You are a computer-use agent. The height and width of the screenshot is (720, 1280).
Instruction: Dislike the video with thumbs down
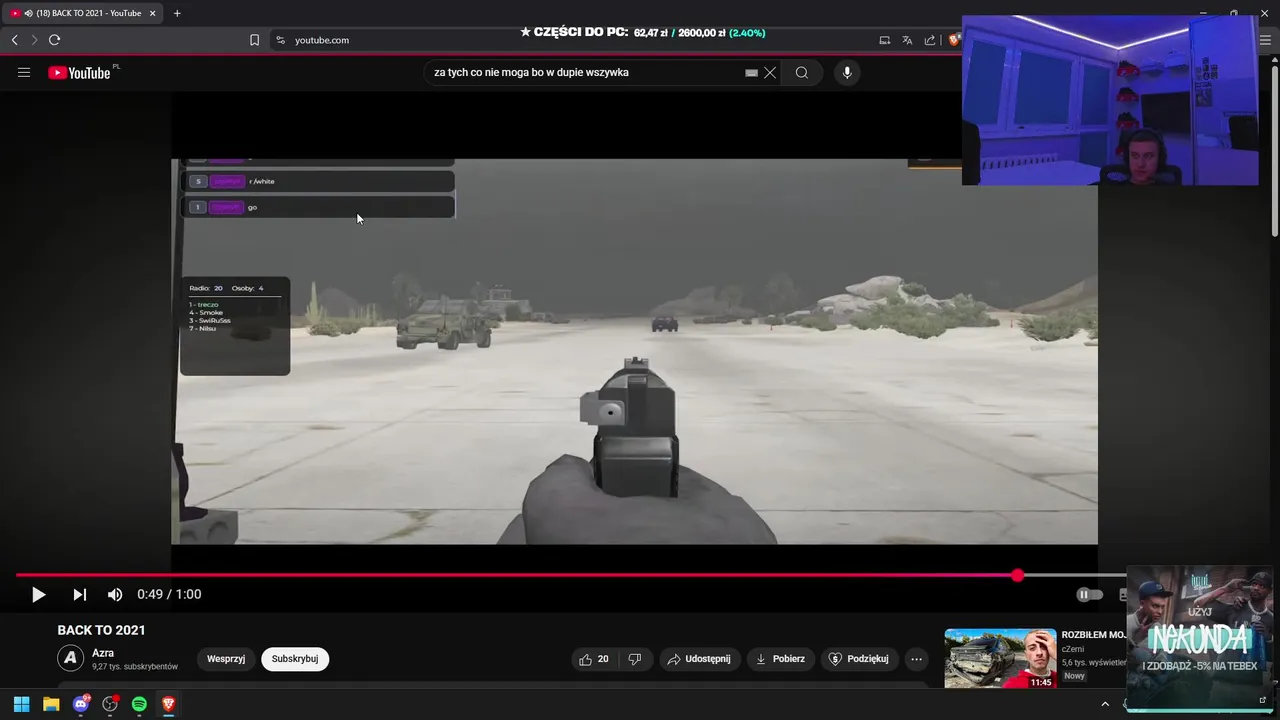(x=634, y=659)
